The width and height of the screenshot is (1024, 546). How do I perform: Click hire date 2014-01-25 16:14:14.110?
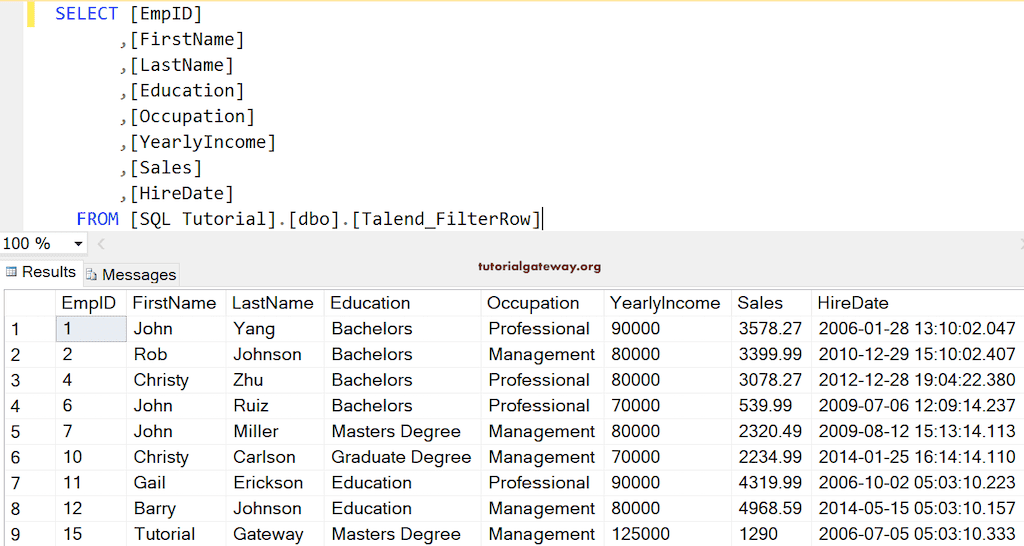[x=918, y=457]
